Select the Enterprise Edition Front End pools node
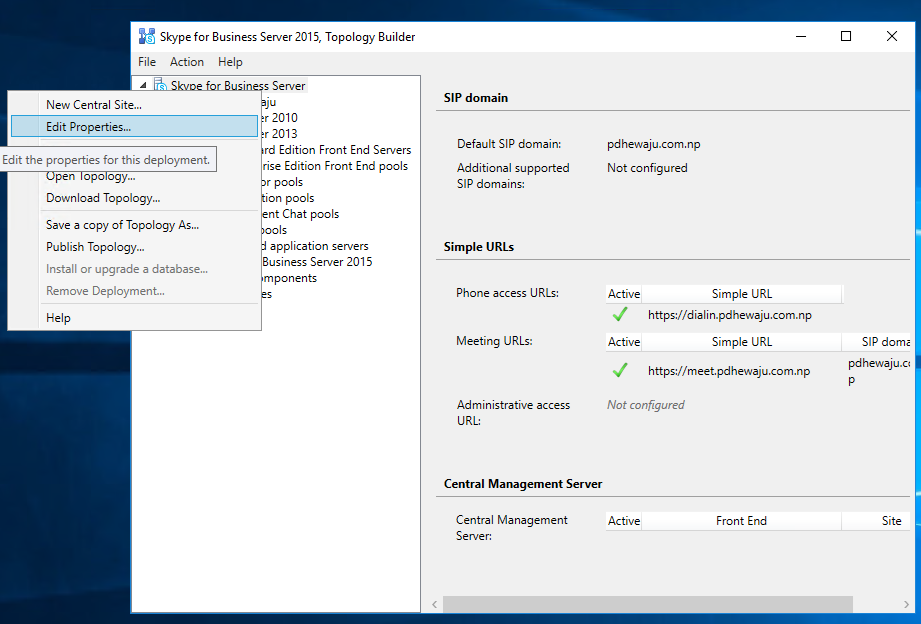 pyautogui.click(x=335, y=166)
